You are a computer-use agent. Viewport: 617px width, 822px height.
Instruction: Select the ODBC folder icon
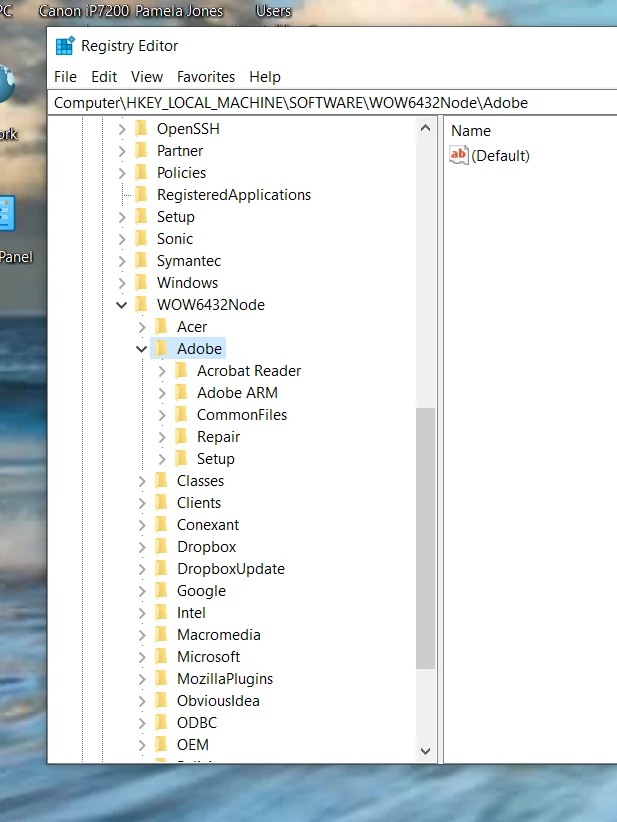coord(161,723)
